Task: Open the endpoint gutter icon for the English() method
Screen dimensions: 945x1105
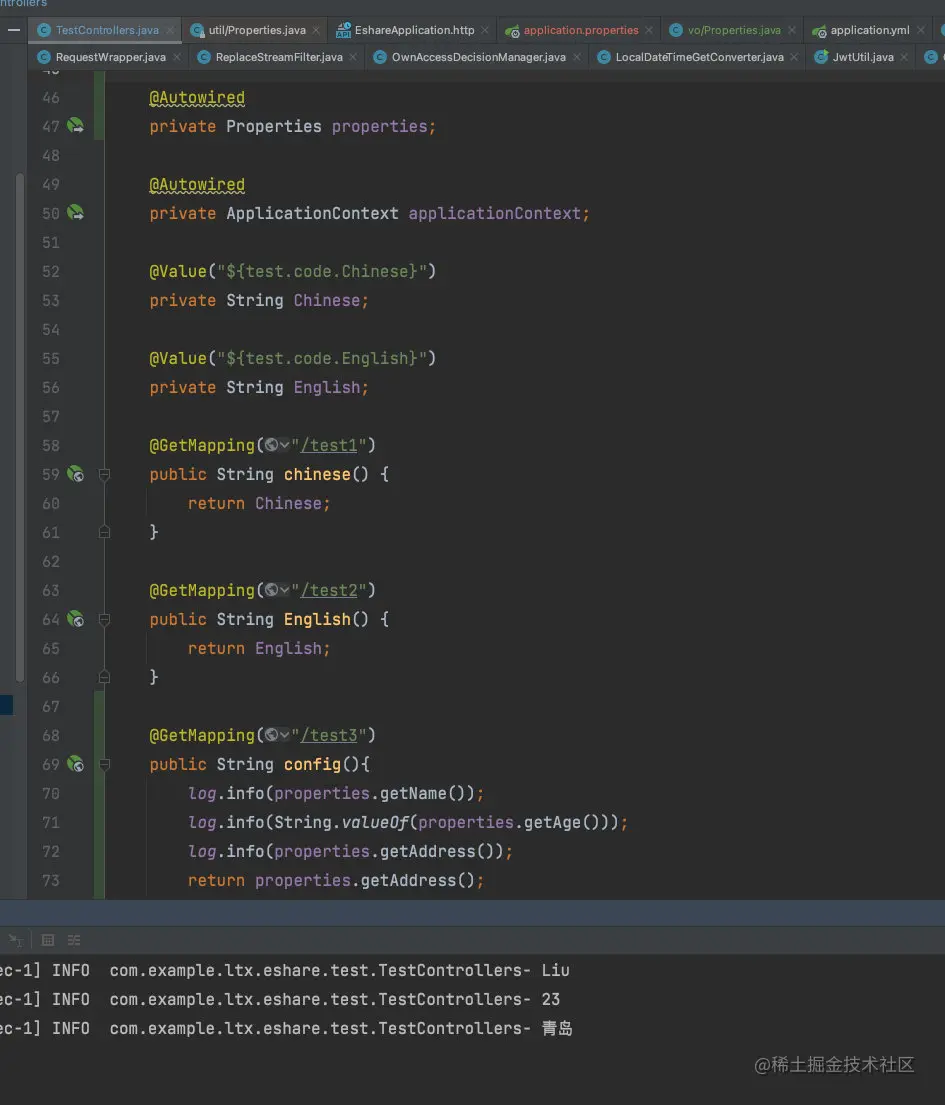Action: click(x=75, y=619)
